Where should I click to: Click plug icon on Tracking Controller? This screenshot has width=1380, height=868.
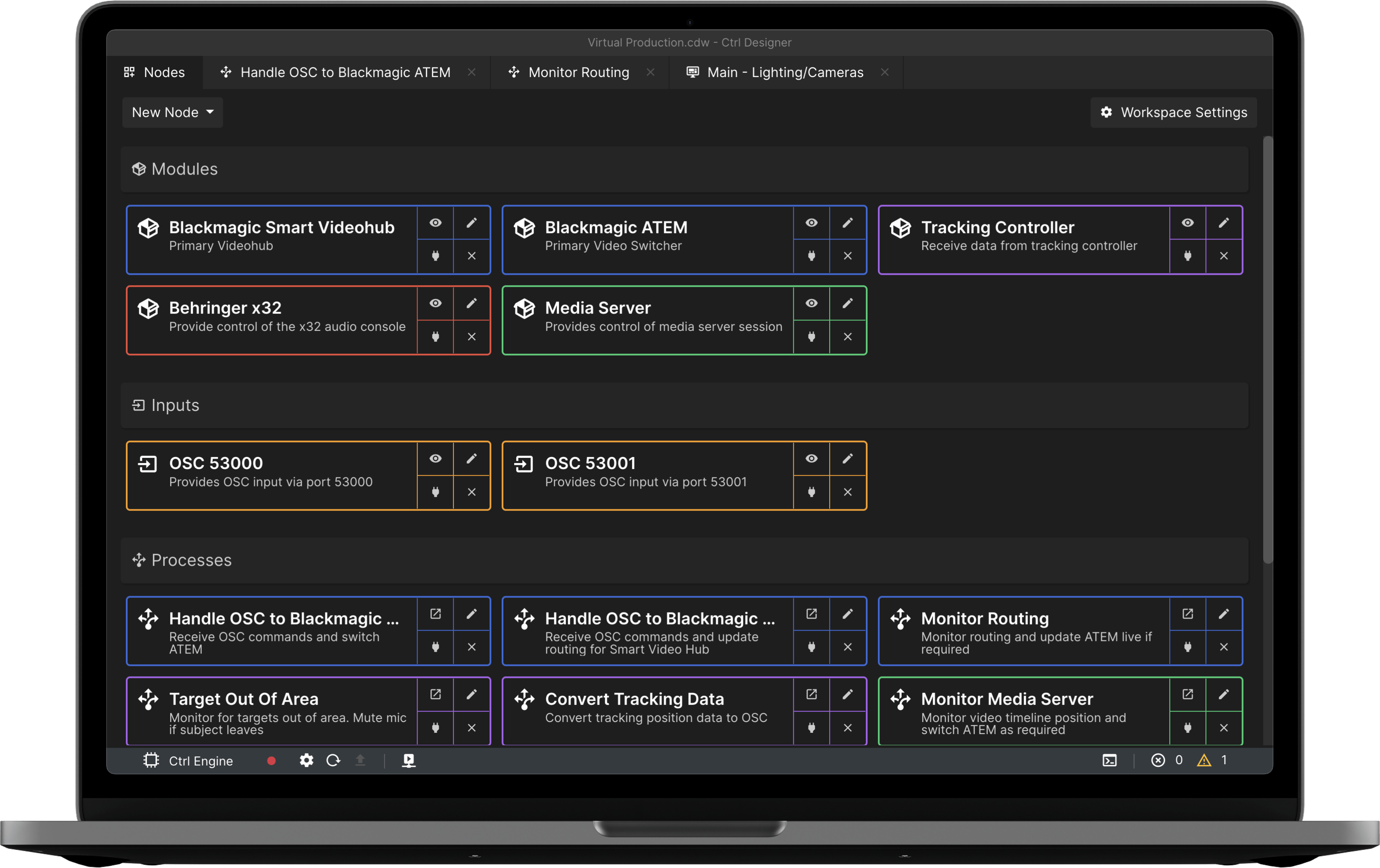pos(1187,255)
